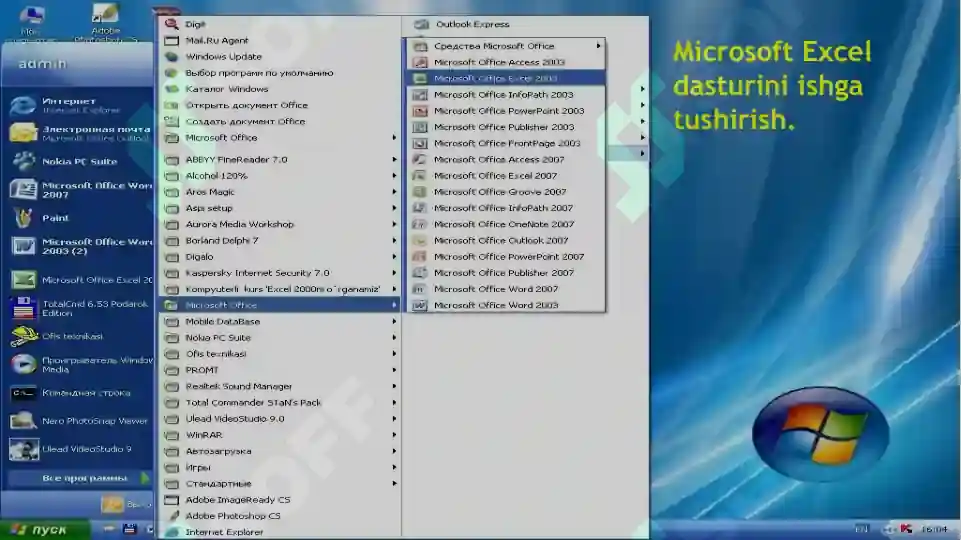
Task: Select Microsoft Office Word 2007 submenu entry
Action: [x=506, y=289]
